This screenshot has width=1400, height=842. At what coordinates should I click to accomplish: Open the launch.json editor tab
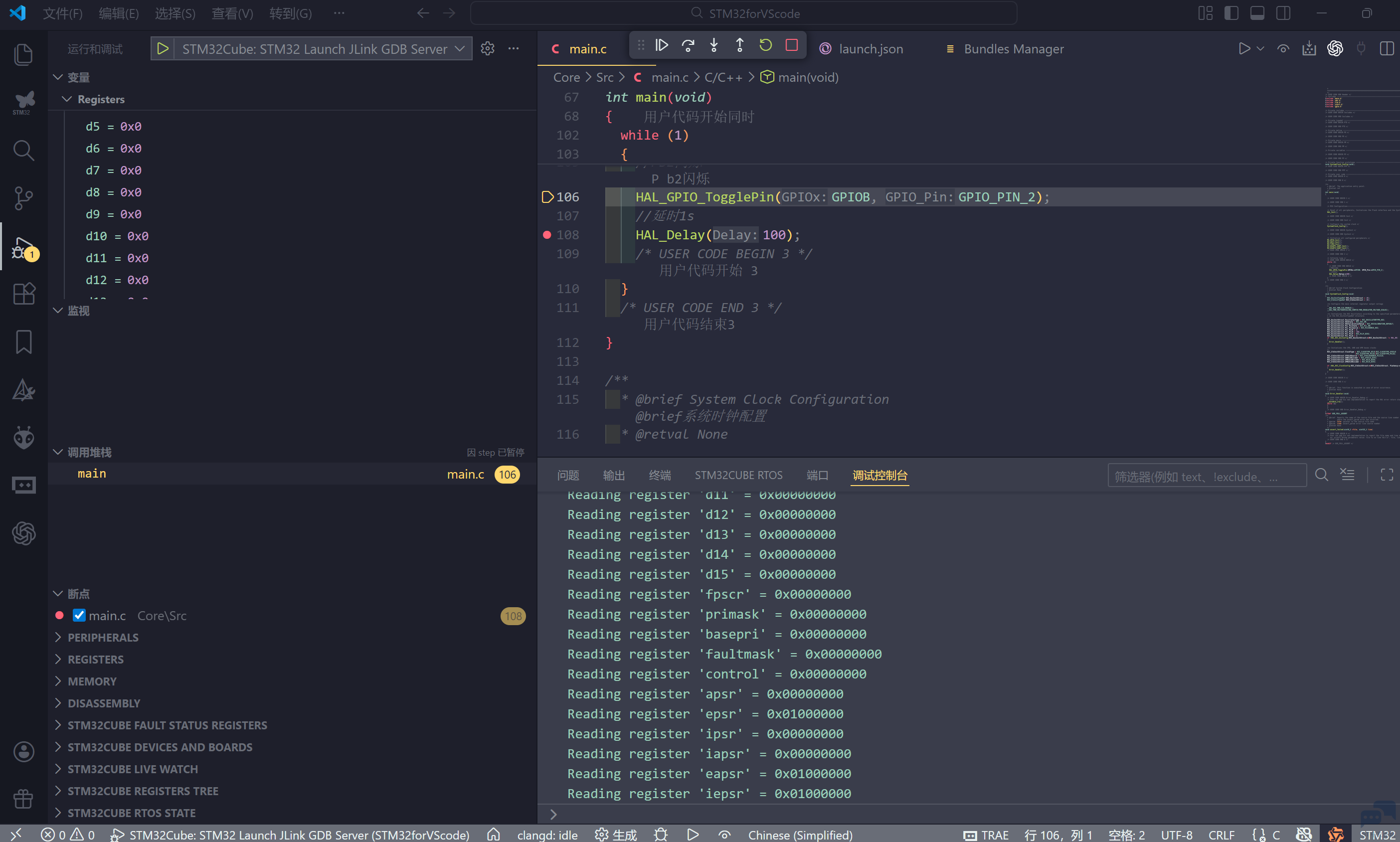[x=870, y=49]
